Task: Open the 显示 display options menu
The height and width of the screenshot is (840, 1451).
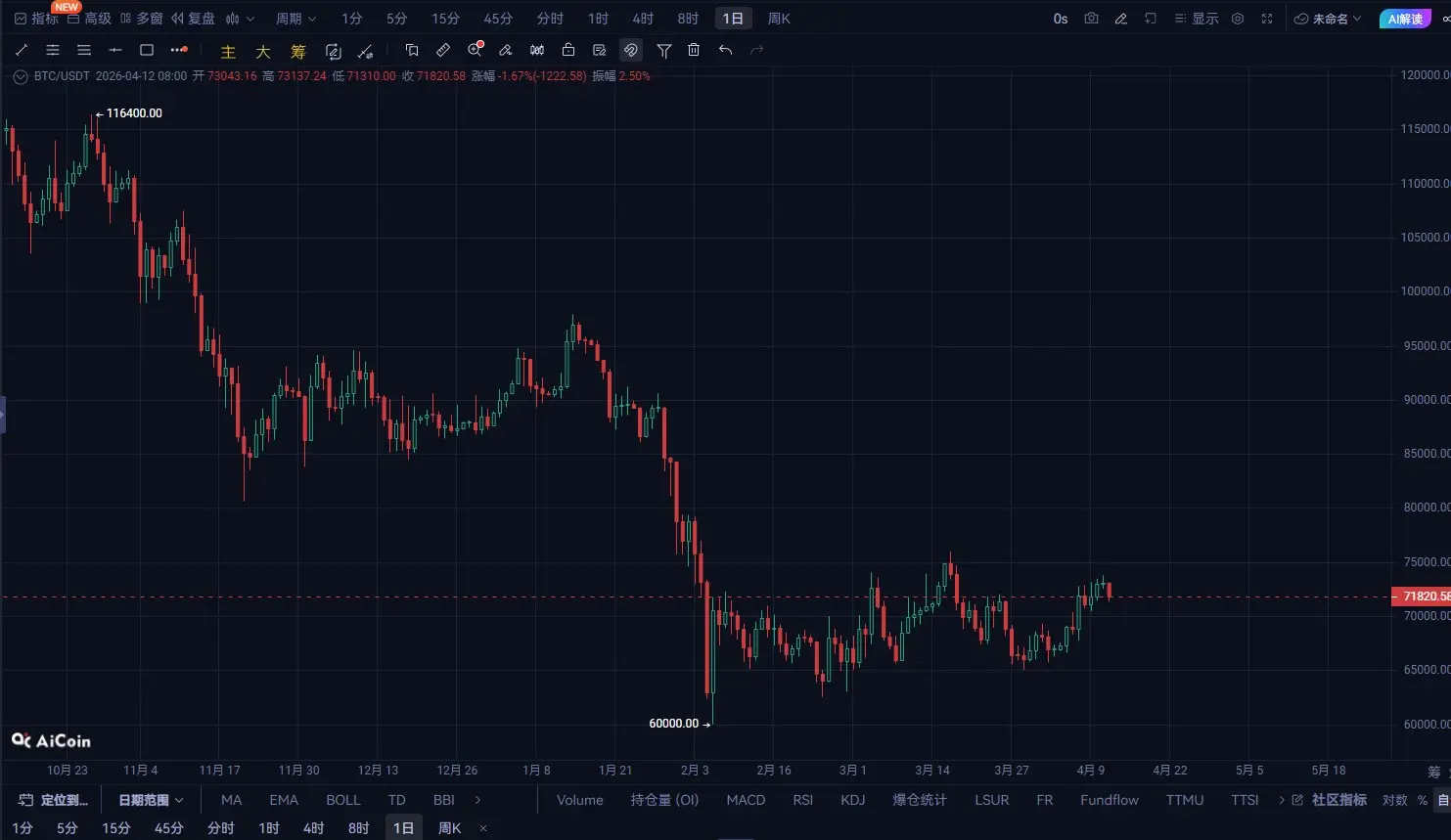Action: (1197, 19)
